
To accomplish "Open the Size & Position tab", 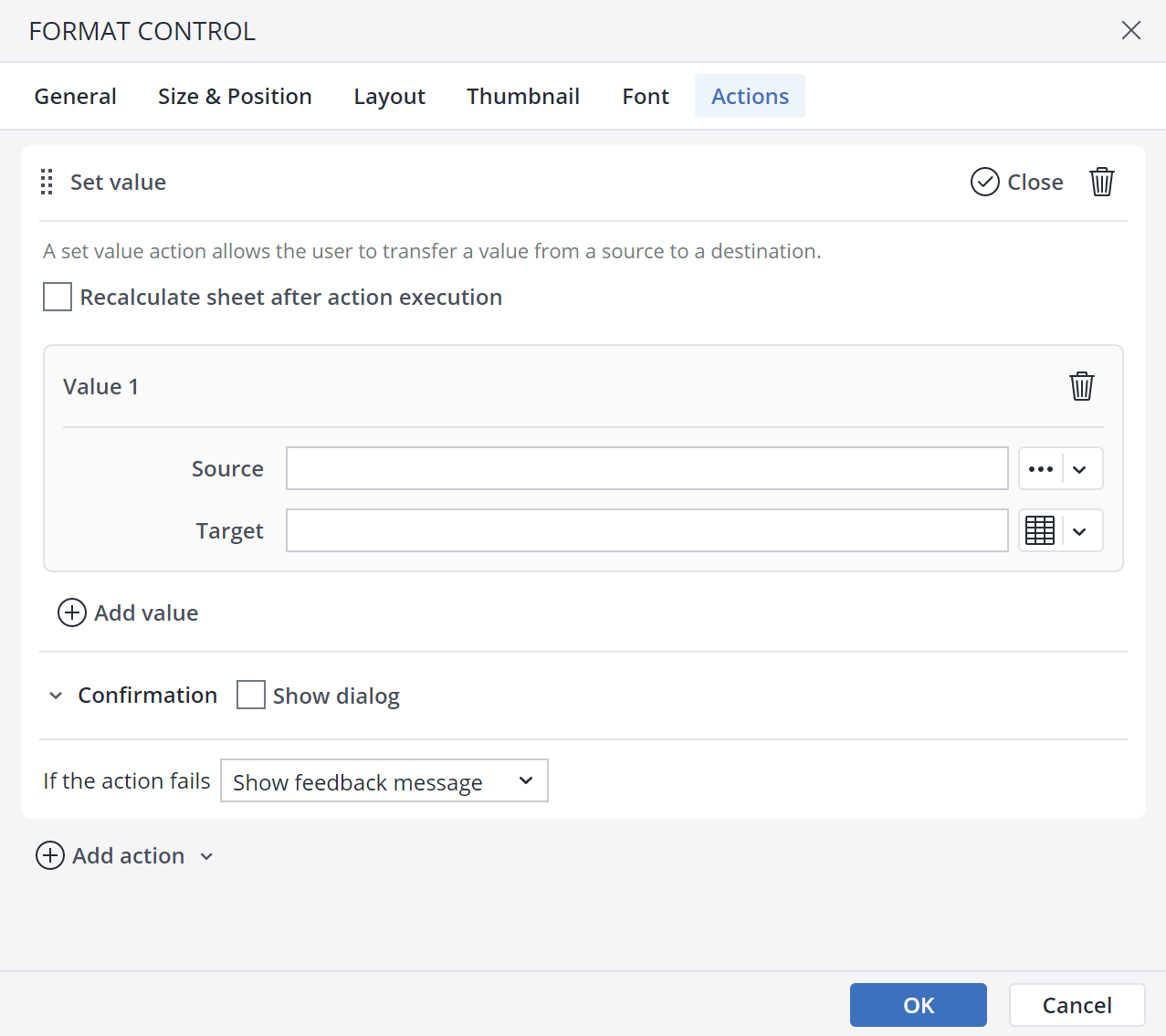I will tap(235, 96).
